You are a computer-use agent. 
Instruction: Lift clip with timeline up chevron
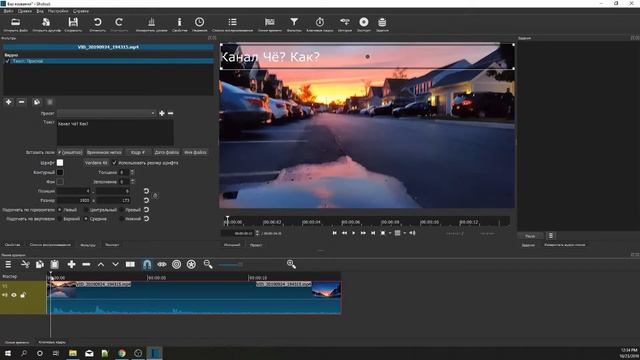(101, 264)
